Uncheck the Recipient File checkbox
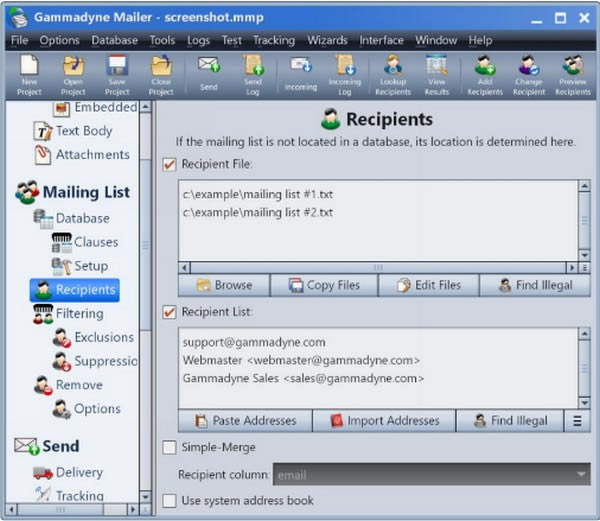 coord(170,164)
